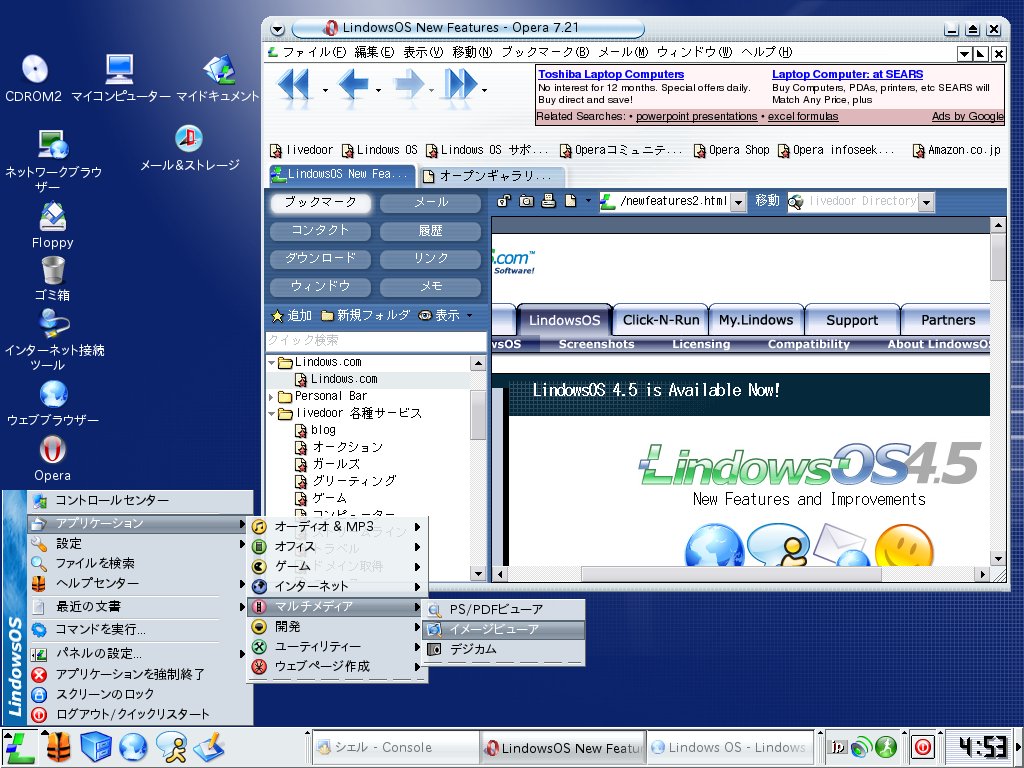This screenshot has height=768, width=1024.
Task: Click the web page vertical scrollbar
Action: pos(997,392)
